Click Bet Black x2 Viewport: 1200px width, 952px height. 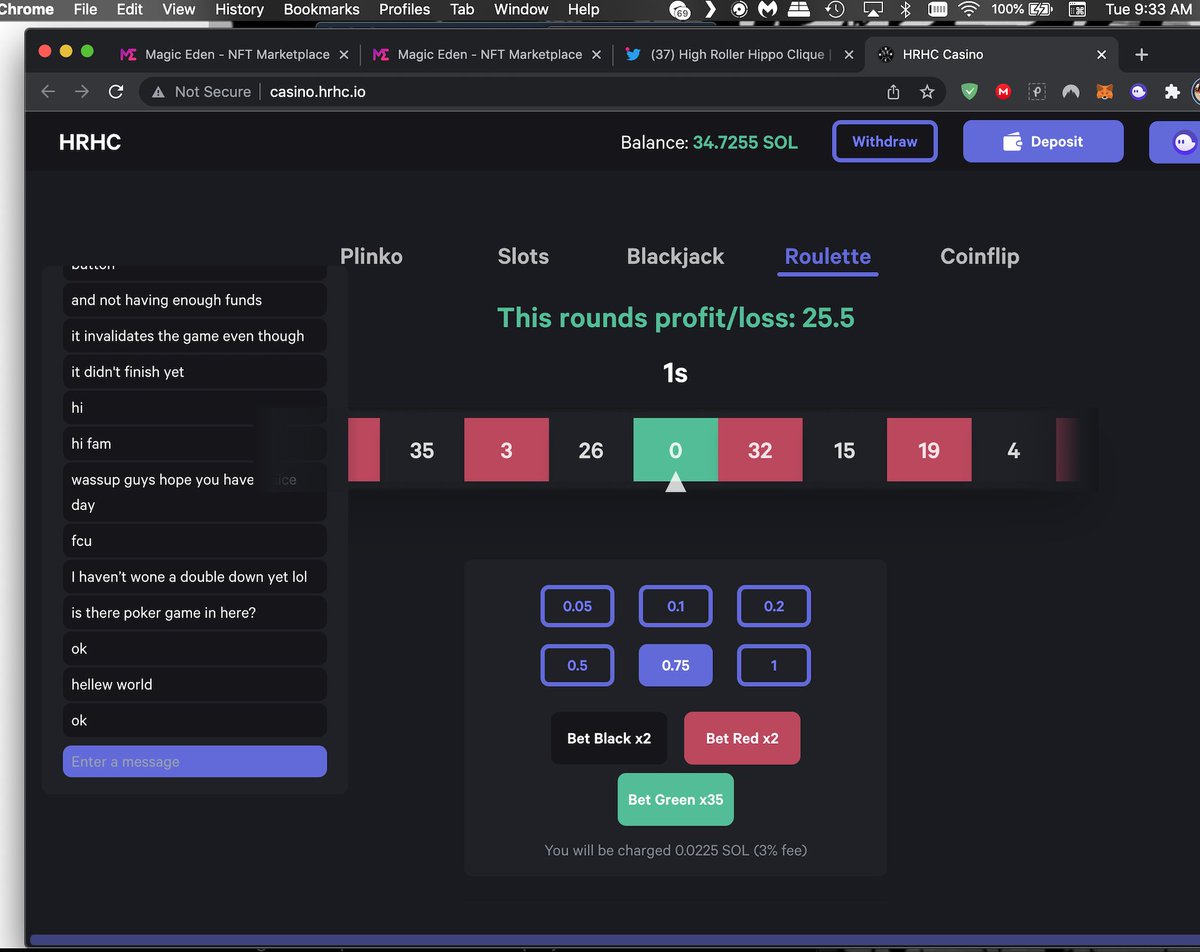tap(609, 738)
